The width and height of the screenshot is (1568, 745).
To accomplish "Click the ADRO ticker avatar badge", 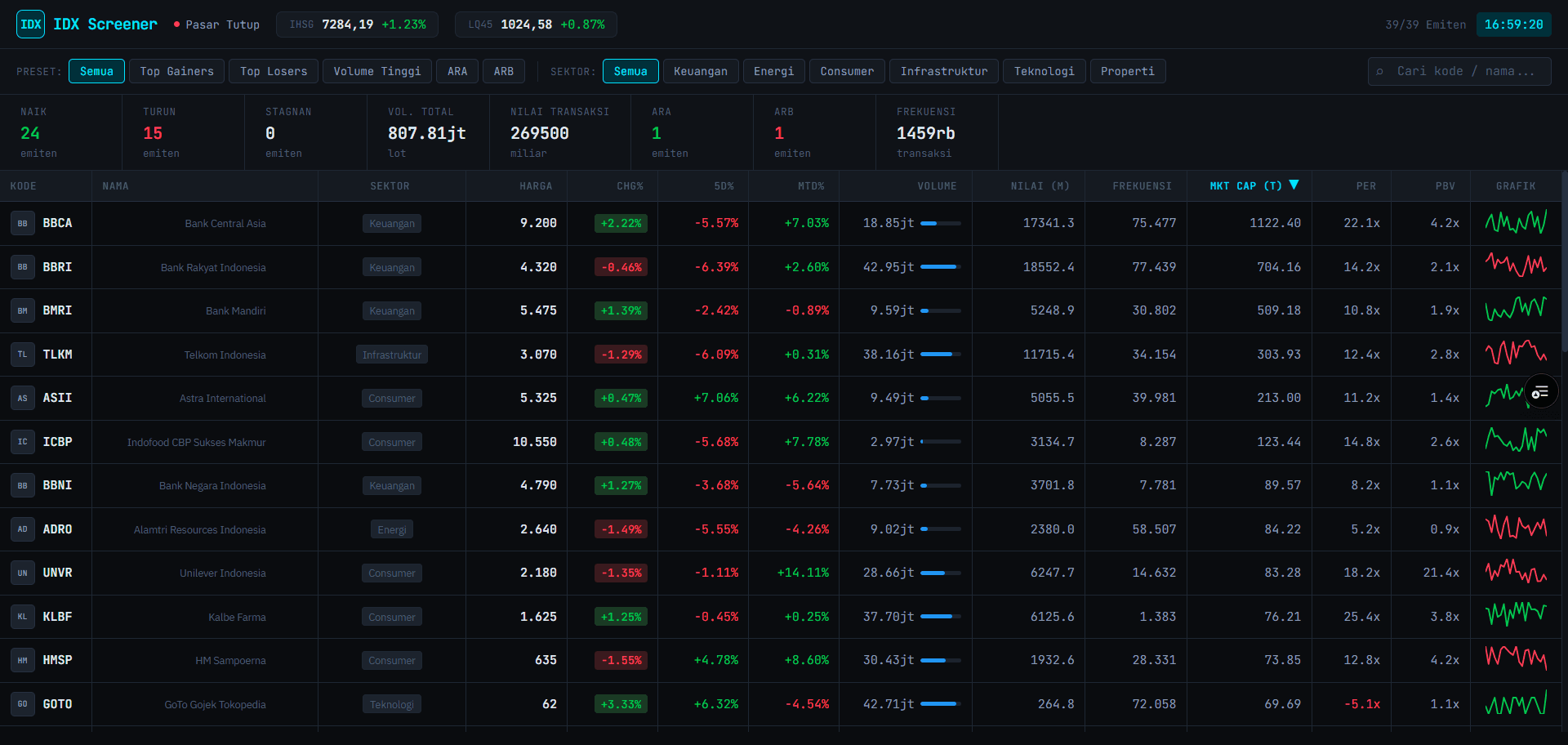I will [23, 529].
